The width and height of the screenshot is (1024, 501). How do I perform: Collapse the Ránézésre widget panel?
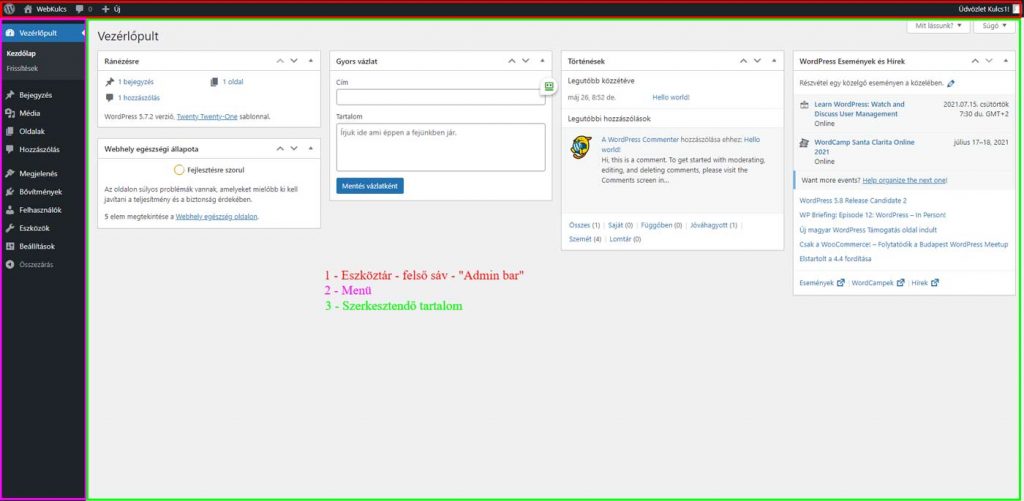pos(310,61)
